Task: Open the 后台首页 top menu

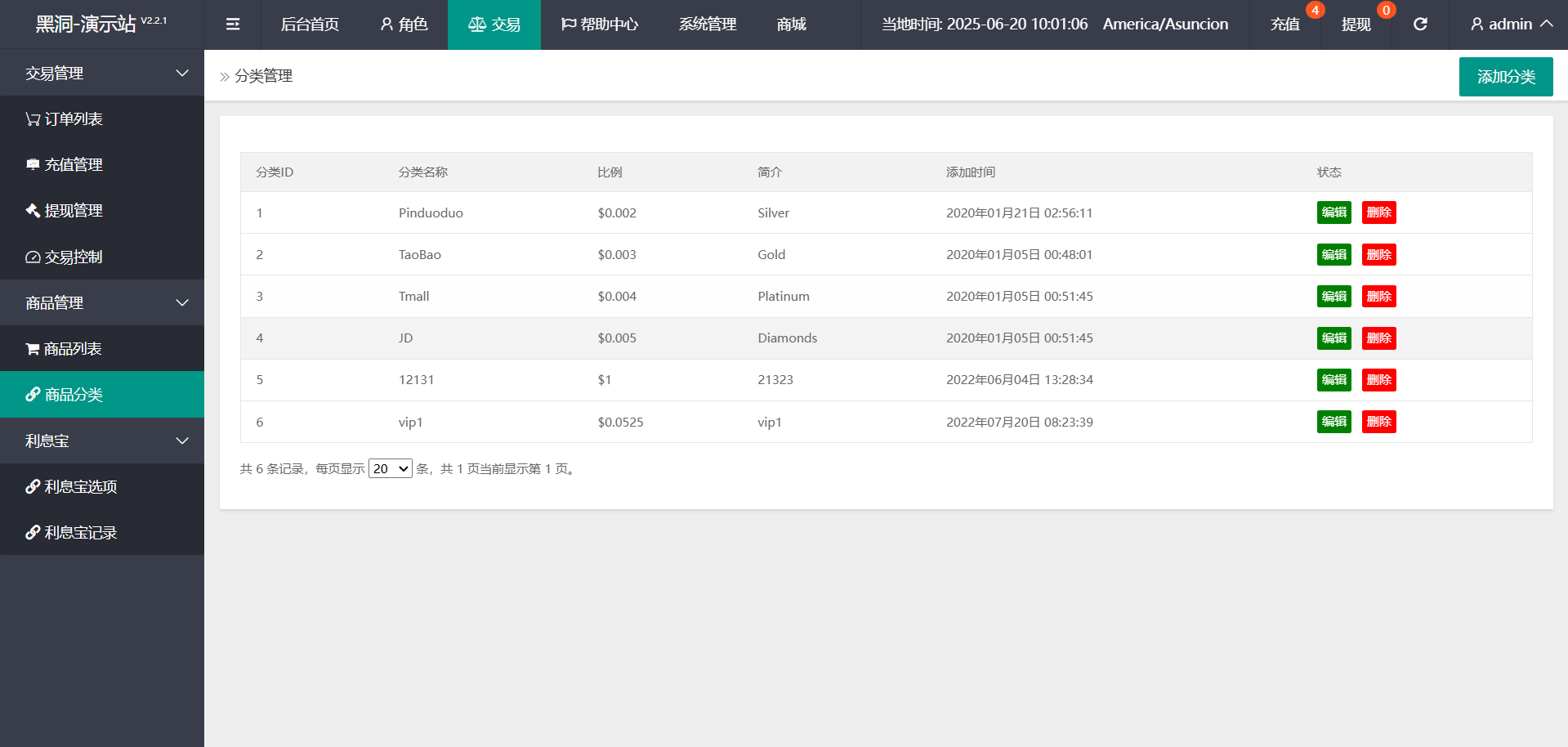Action: coord(310,25)
